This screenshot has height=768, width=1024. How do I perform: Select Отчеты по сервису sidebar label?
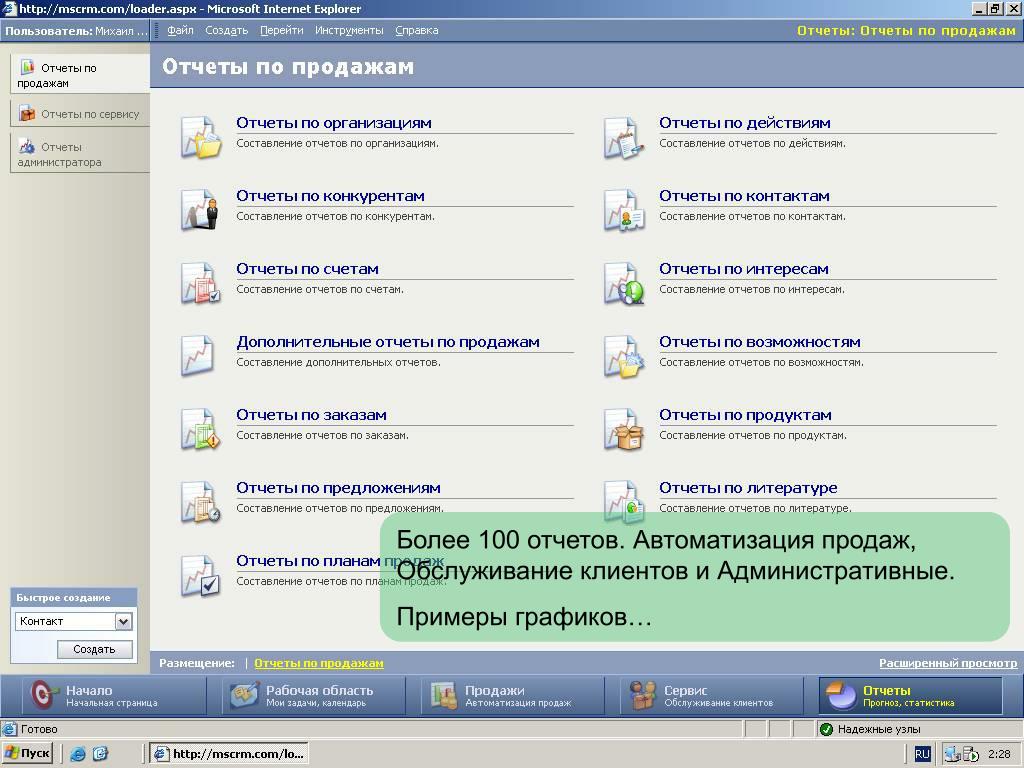pyautogui.click(x=90, y=114)
